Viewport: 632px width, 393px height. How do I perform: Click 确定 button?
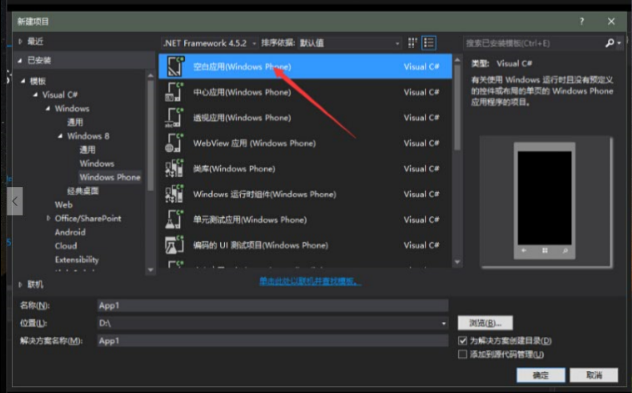coord(541,375)
